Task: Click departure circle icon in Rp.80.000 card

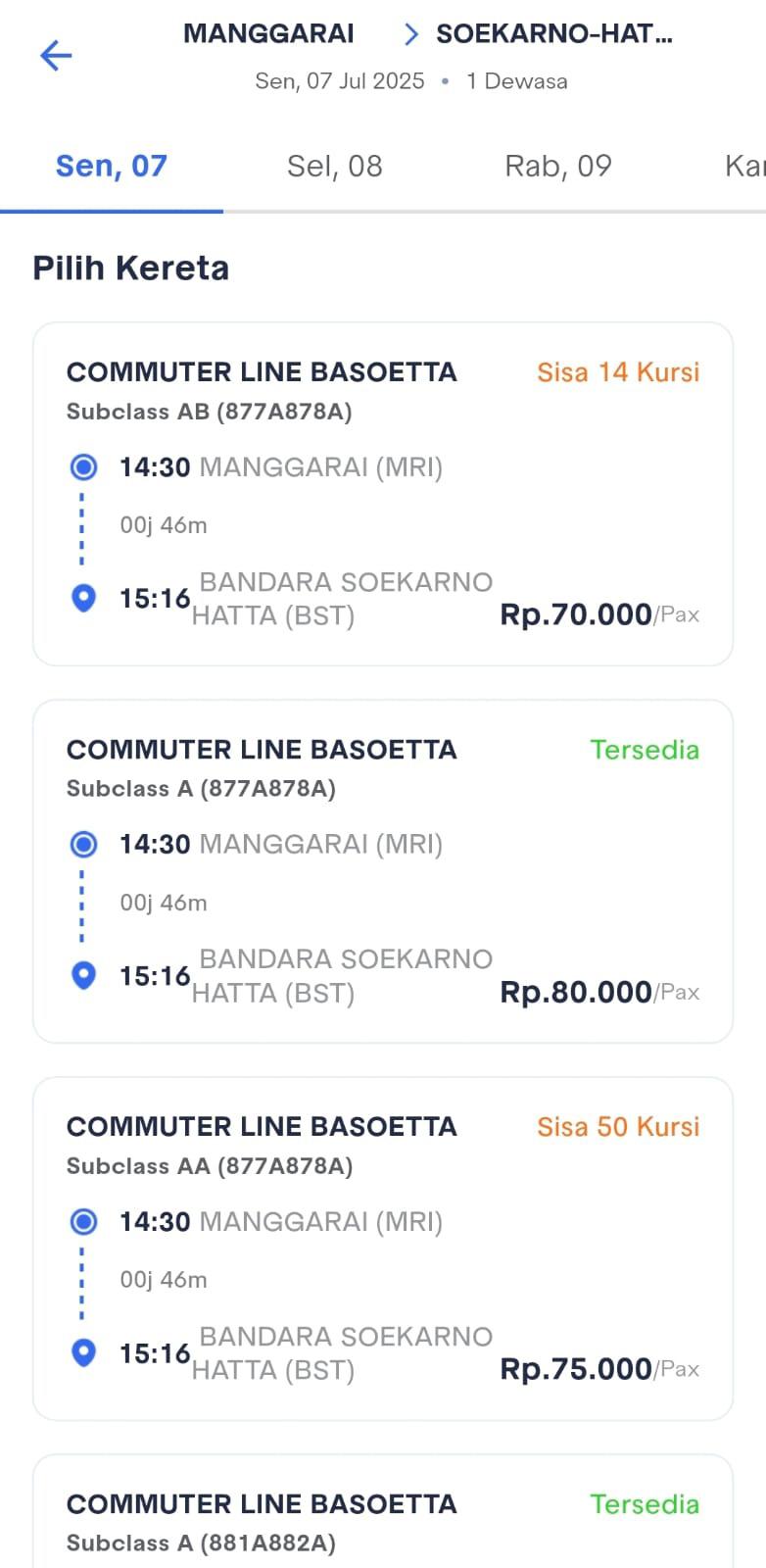Action: pos(84,844)
